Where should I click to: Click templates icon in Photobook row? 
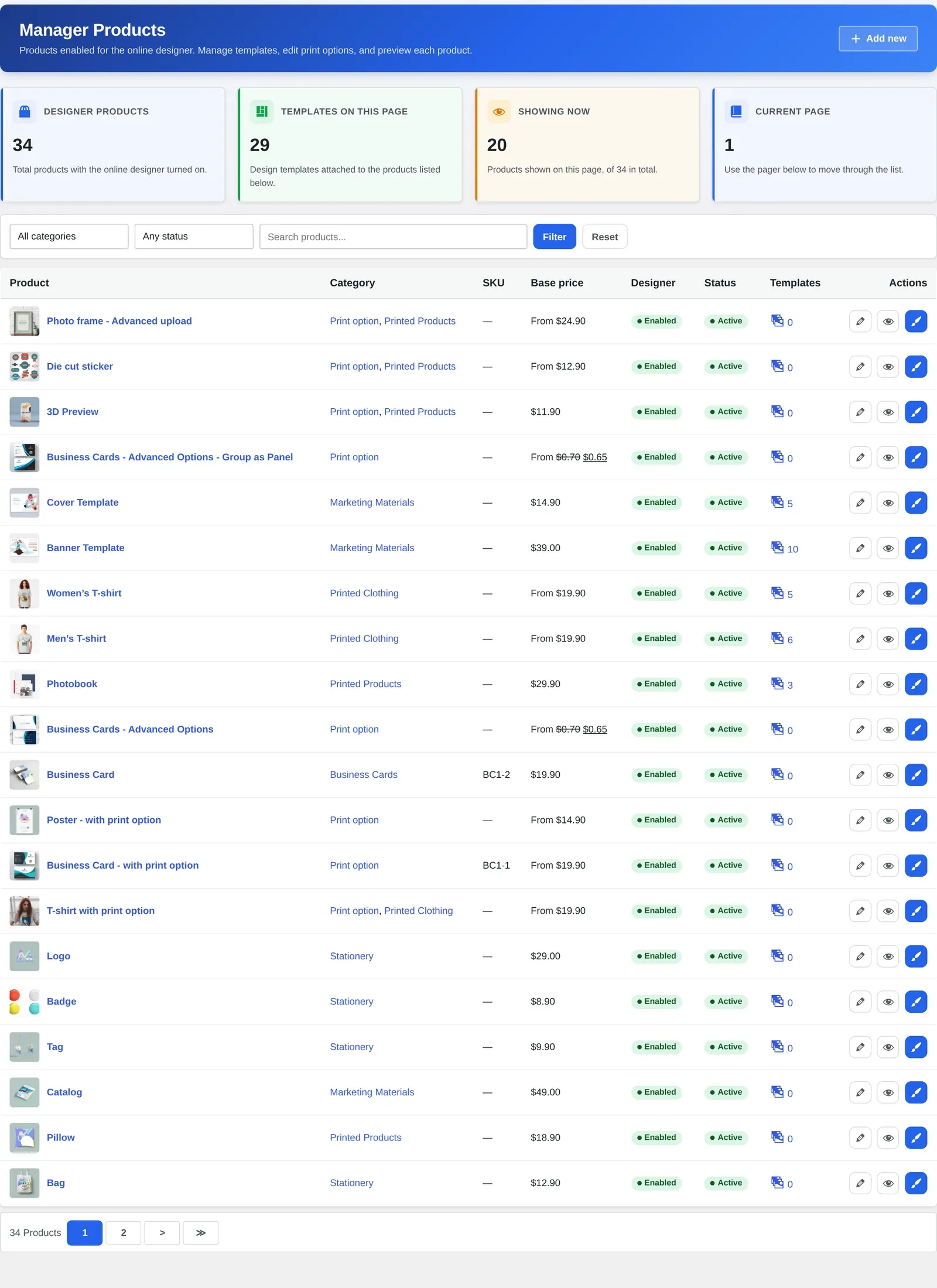pyautogui.click(x=777, y=684)
